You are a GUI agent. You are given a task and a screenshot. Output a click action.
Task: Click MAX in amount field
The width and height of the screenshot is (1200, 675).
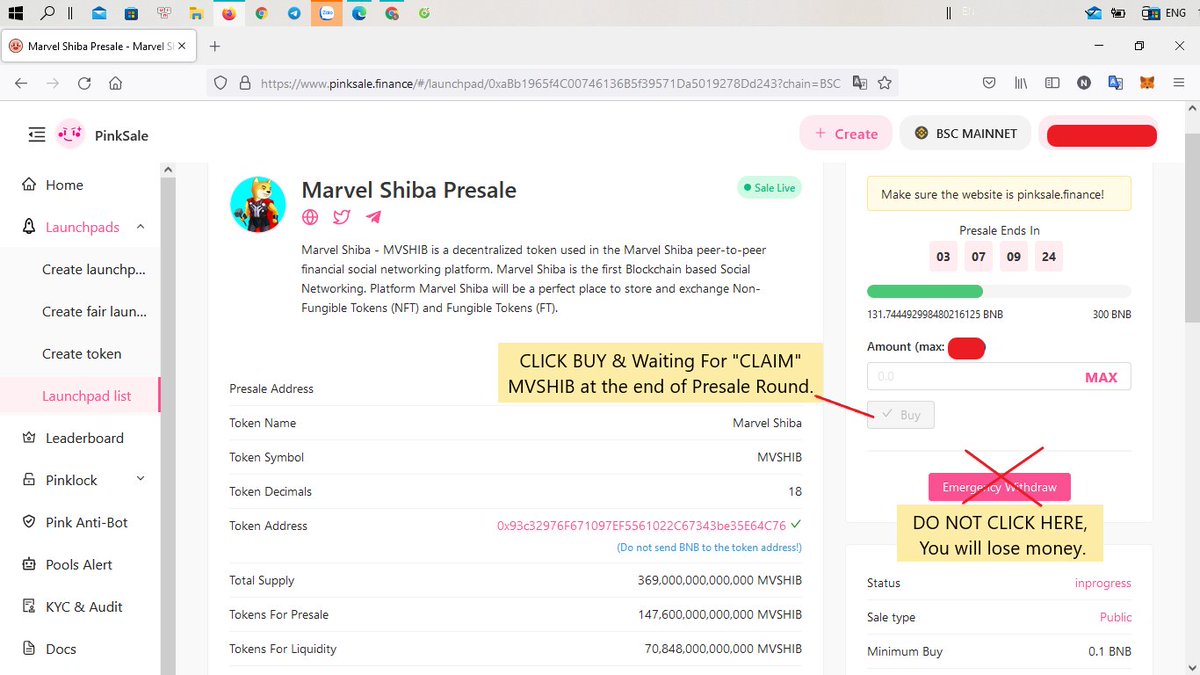[1101, 377]
